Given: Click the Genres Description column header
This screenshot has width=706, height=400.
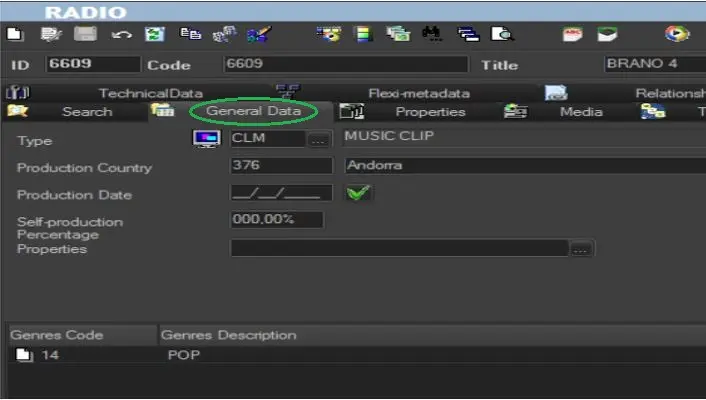Looking at the screenshot, I should [229, 335].
